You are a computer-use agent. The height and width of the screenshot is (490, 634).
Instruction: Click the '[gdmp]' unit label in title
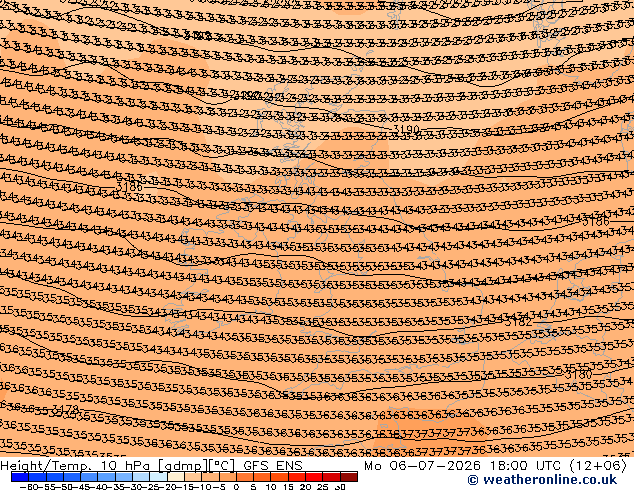(183, 466)
